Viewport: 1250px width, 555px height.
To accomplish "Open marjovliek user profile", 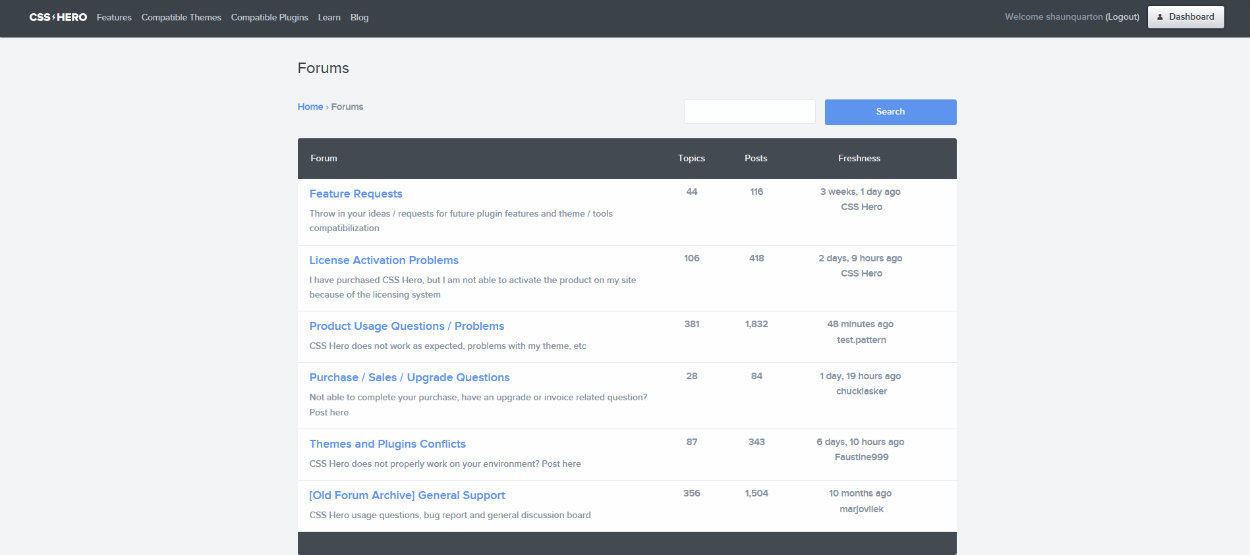I will (861, 509).
